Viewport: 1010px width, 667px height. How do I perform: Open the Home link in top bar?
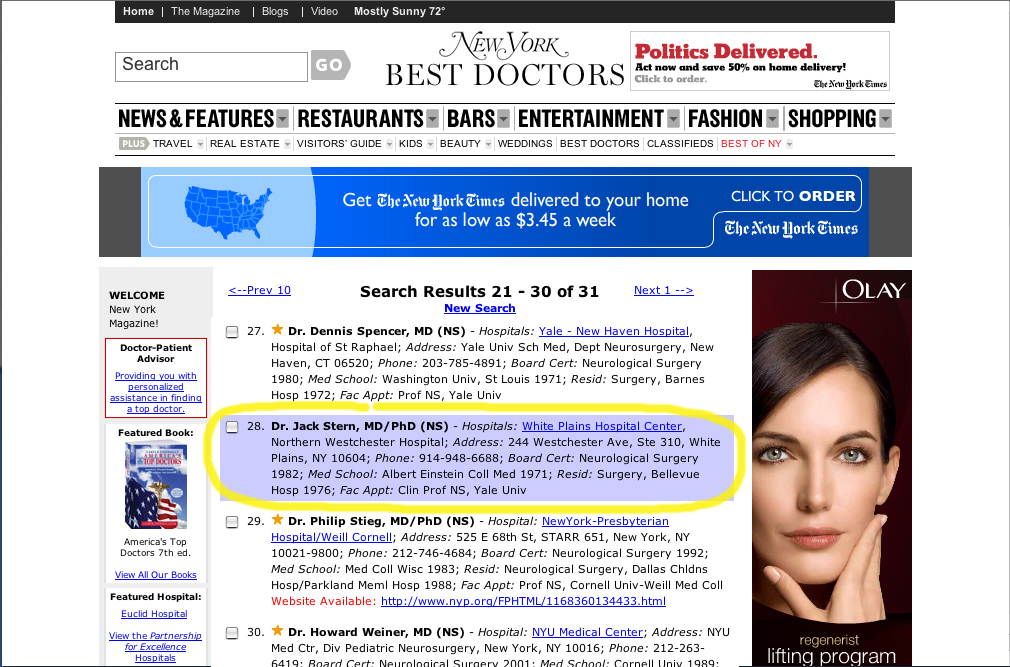coord(138,12)
